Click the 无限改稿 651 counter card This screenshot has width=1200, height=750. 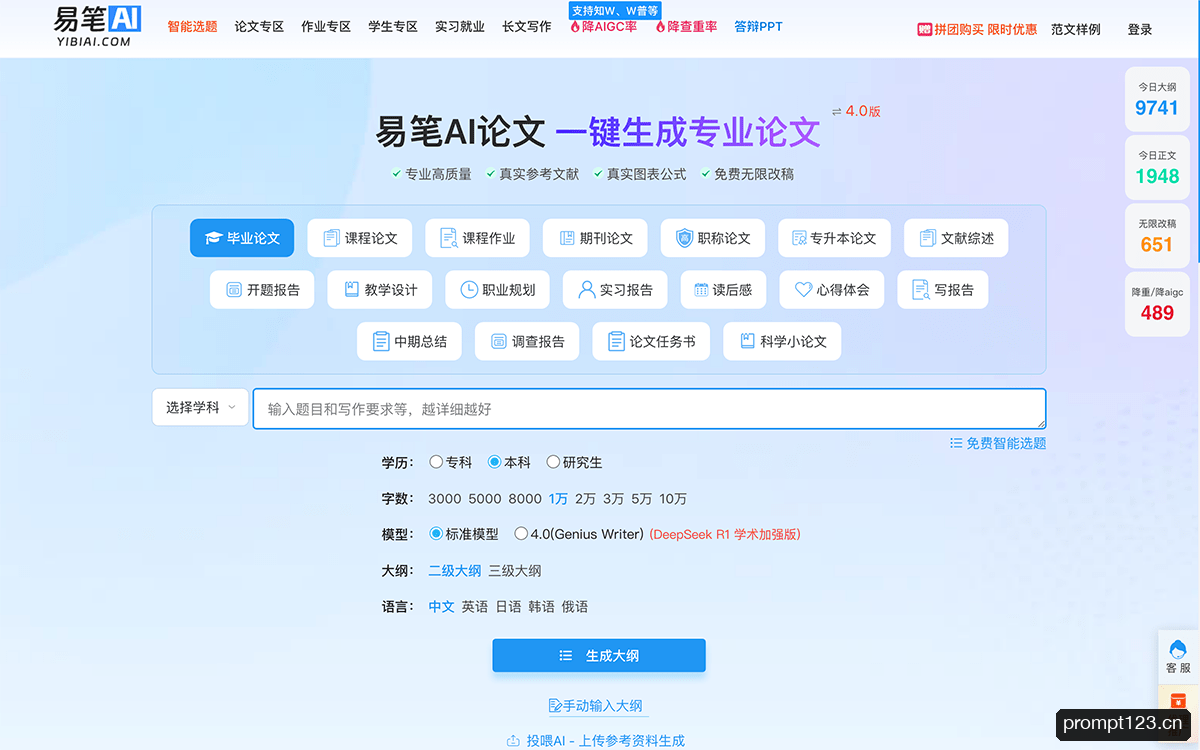[1157, 236]
